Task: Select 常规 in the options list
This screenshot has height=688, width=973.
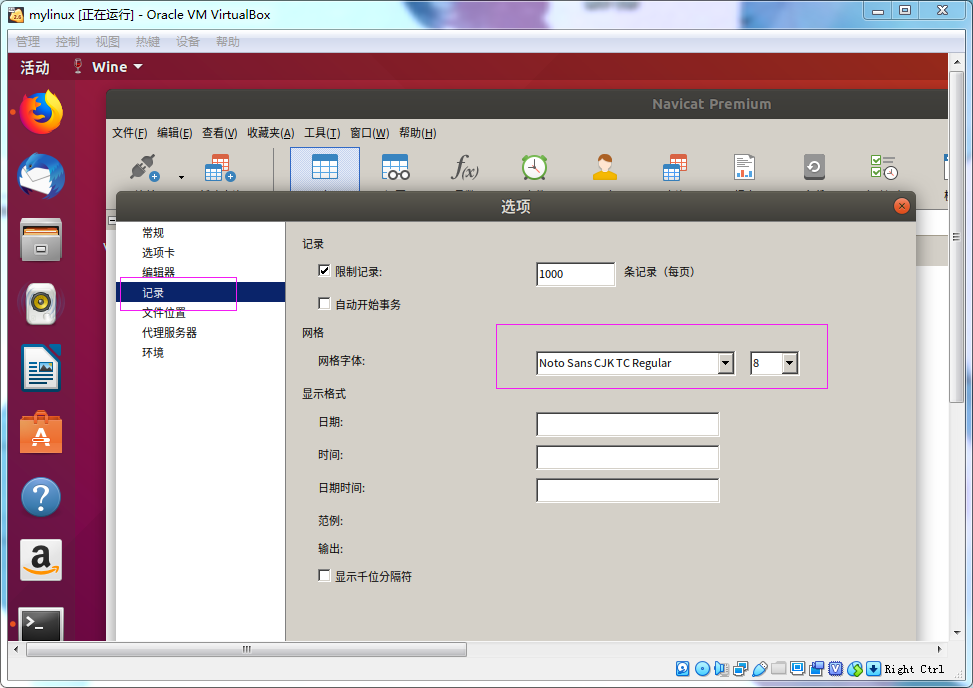Action: tap(153, 233)
